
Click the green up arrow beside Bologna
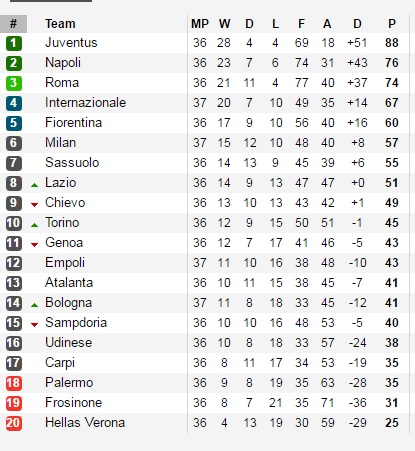click(x=34, y=305)
